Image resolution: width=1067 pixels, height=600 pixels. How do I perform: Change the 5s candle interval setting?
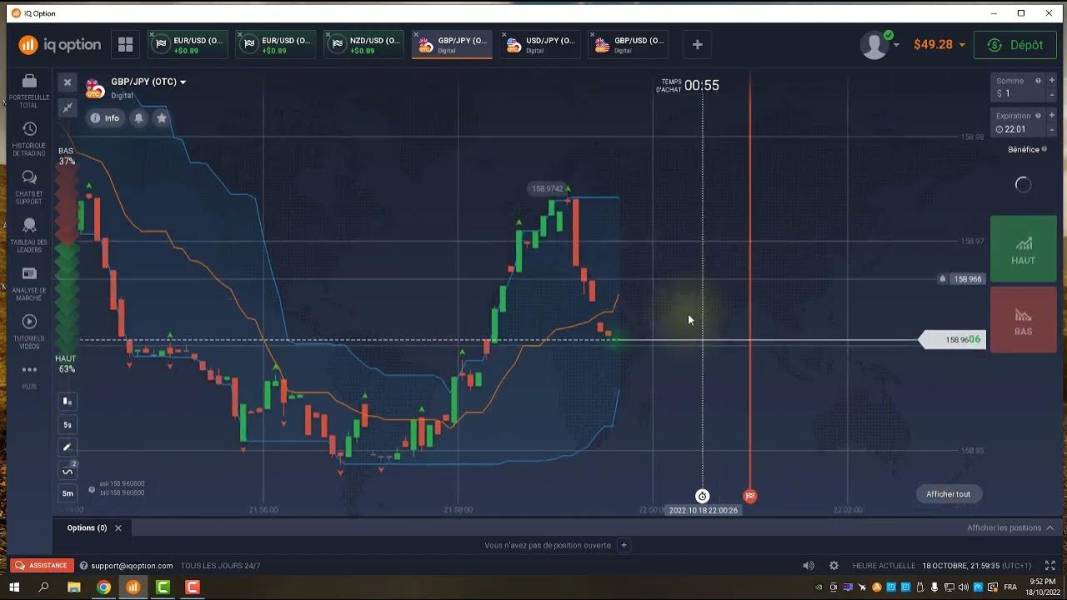[x=67, y=424]
